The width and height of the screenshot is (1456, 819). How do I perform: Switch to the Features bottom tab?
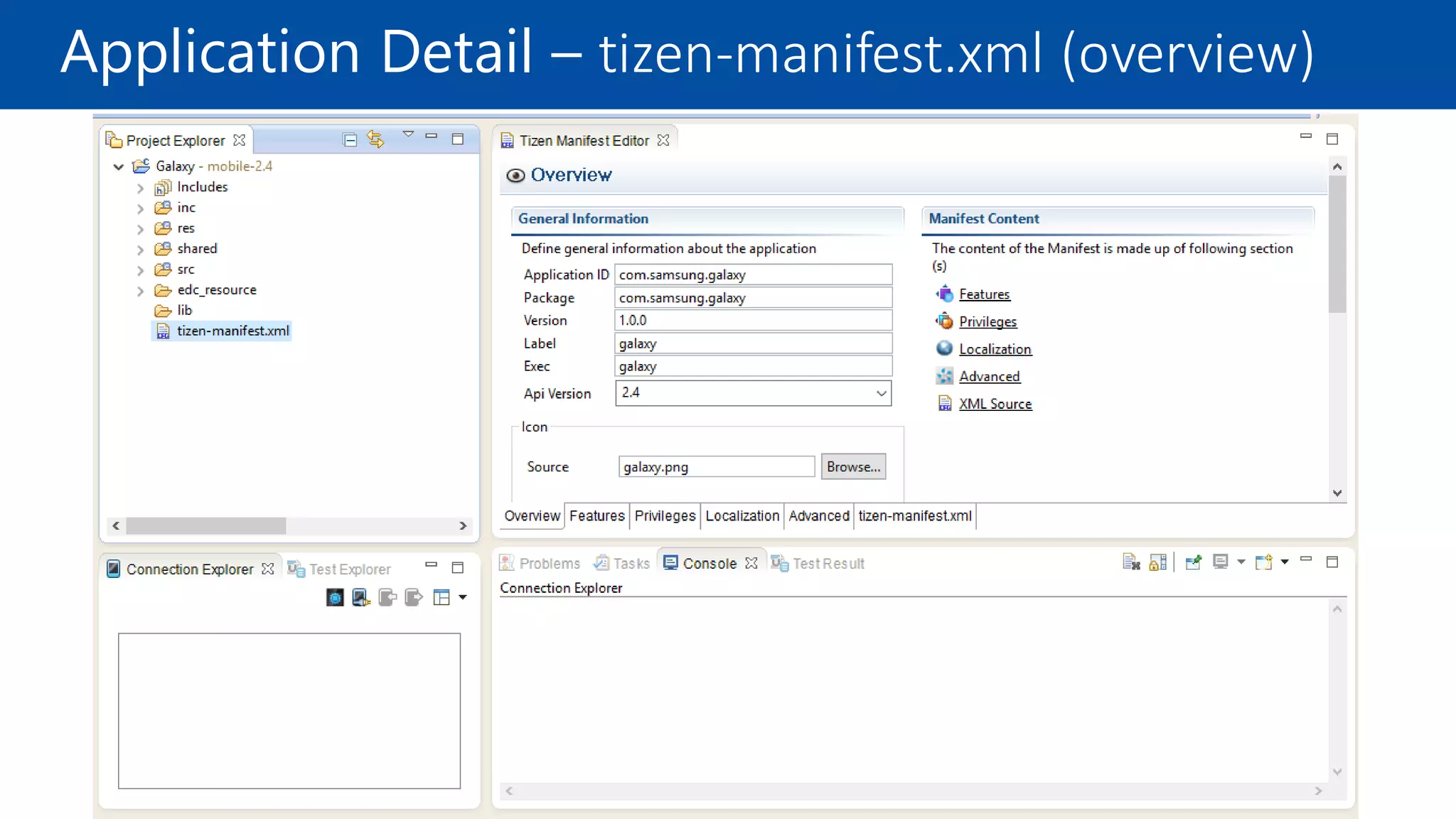pyautogui.click(x=596, y=516)
